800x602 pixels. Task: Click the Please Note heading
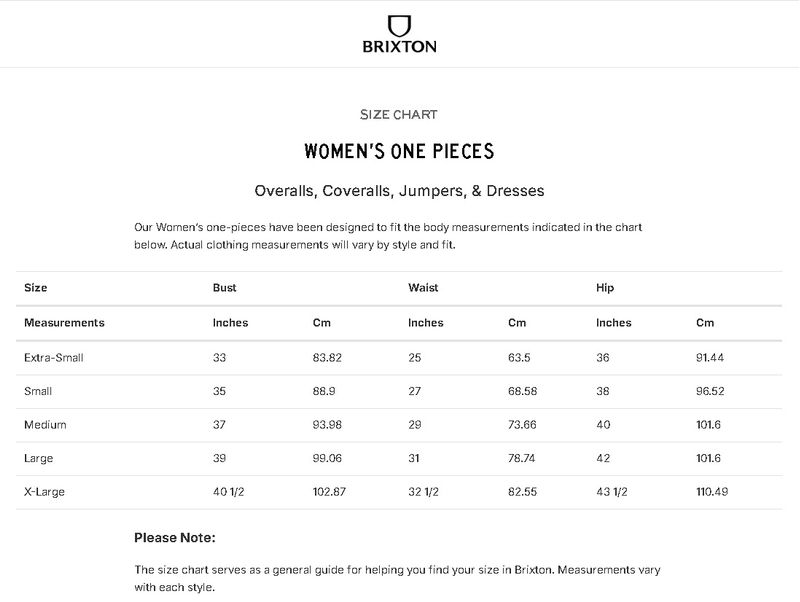pos(175,538)
